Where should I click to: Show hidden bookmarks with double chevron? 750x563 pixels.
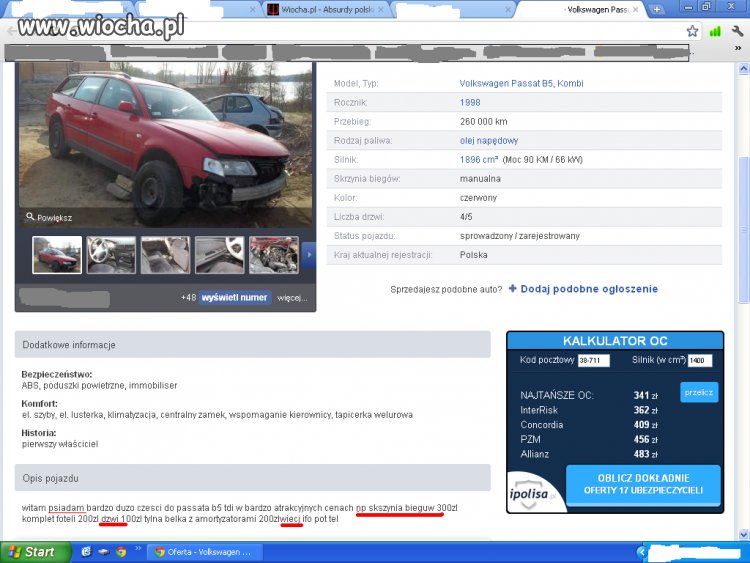coord(738,48)
